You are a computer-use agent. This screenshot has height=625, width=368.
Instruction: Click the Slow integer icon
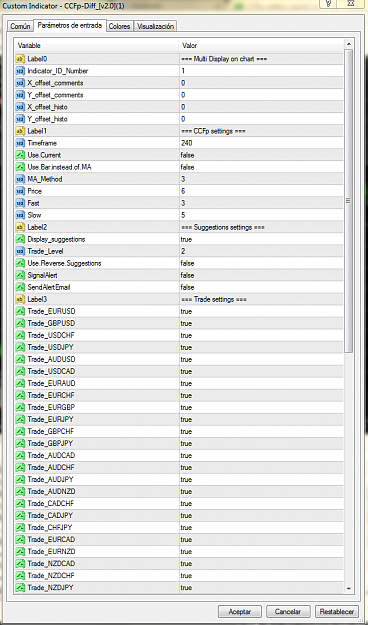pos(20,215)
